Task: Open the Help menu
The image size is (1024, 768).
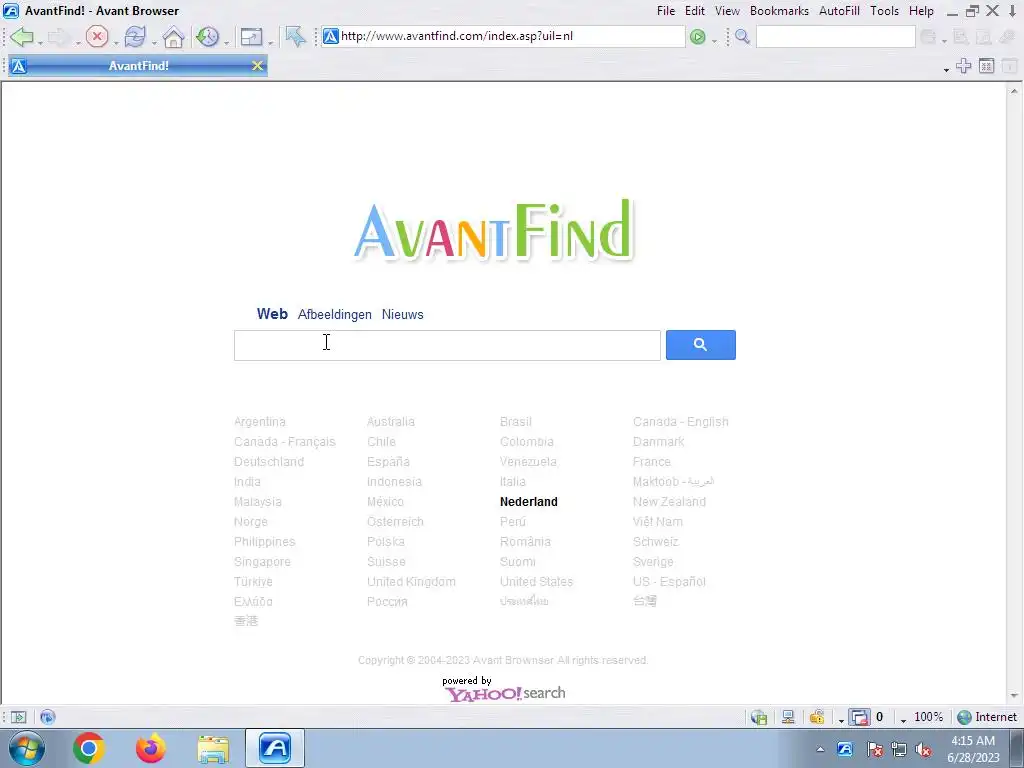Action: 921,11
